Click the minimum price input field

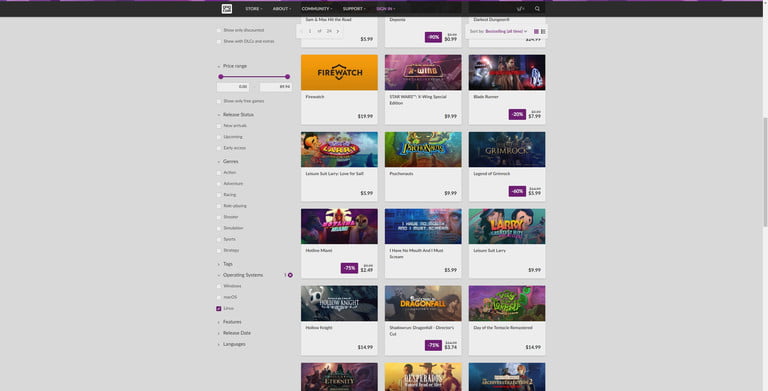[x=233, y=87]
